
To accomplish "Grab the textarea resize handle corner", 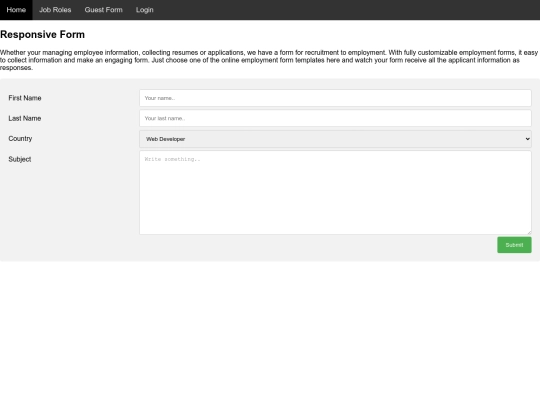I will click(x=529, y=232).
